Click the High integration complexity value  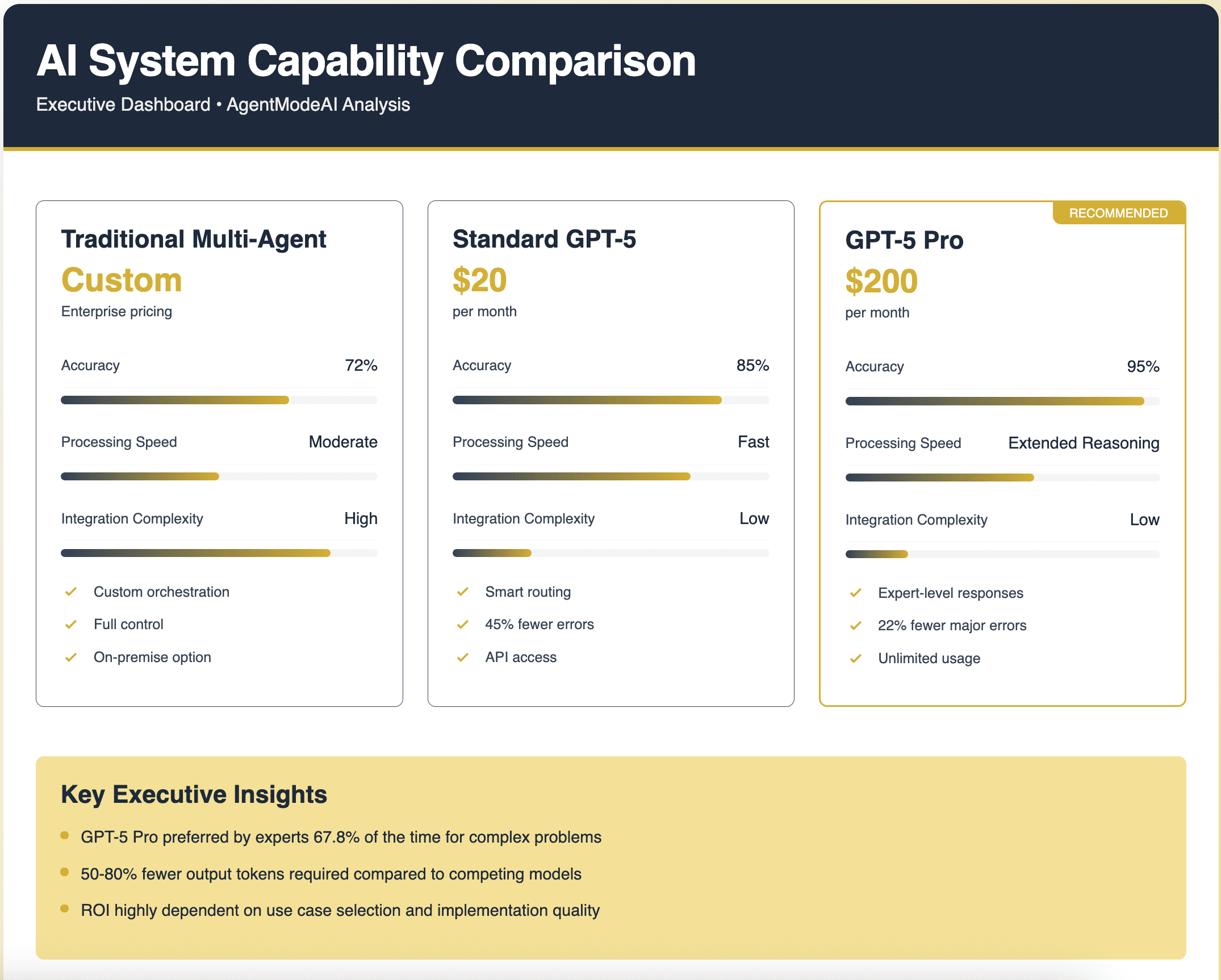[361, 518]
